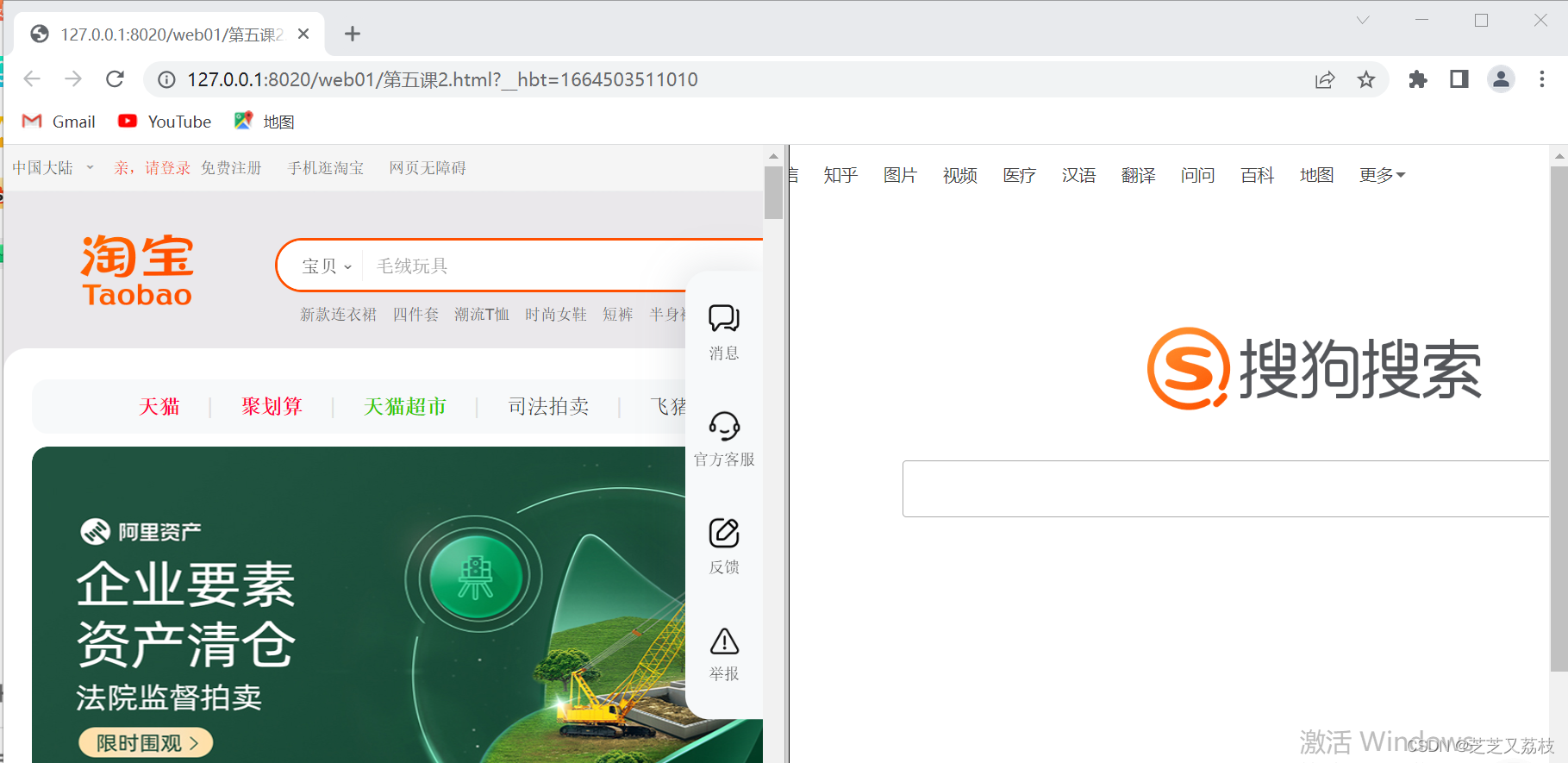1568x763 pixels.
Task: Open 手机逛淘宝 link
Action: [x=326, y=168]
